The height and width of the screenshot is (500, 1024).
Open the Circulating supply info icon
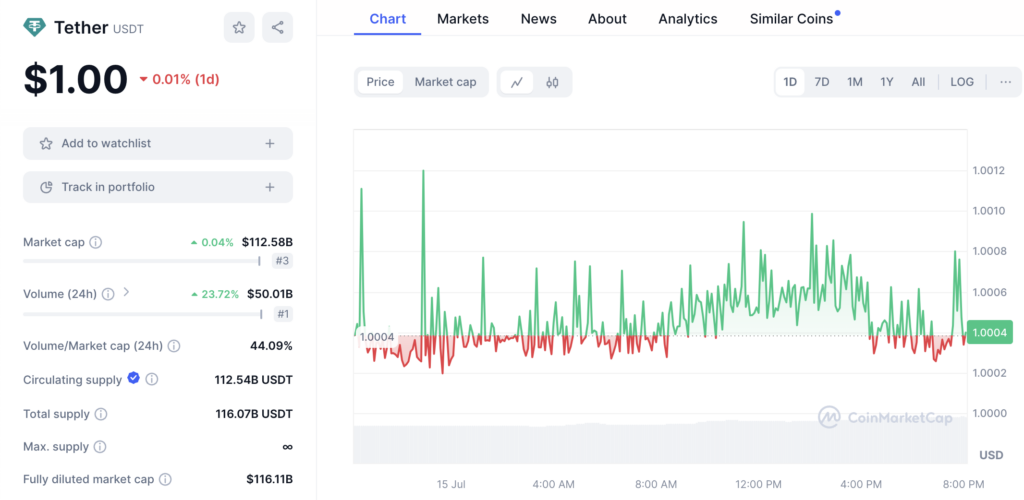coord(152,379)
